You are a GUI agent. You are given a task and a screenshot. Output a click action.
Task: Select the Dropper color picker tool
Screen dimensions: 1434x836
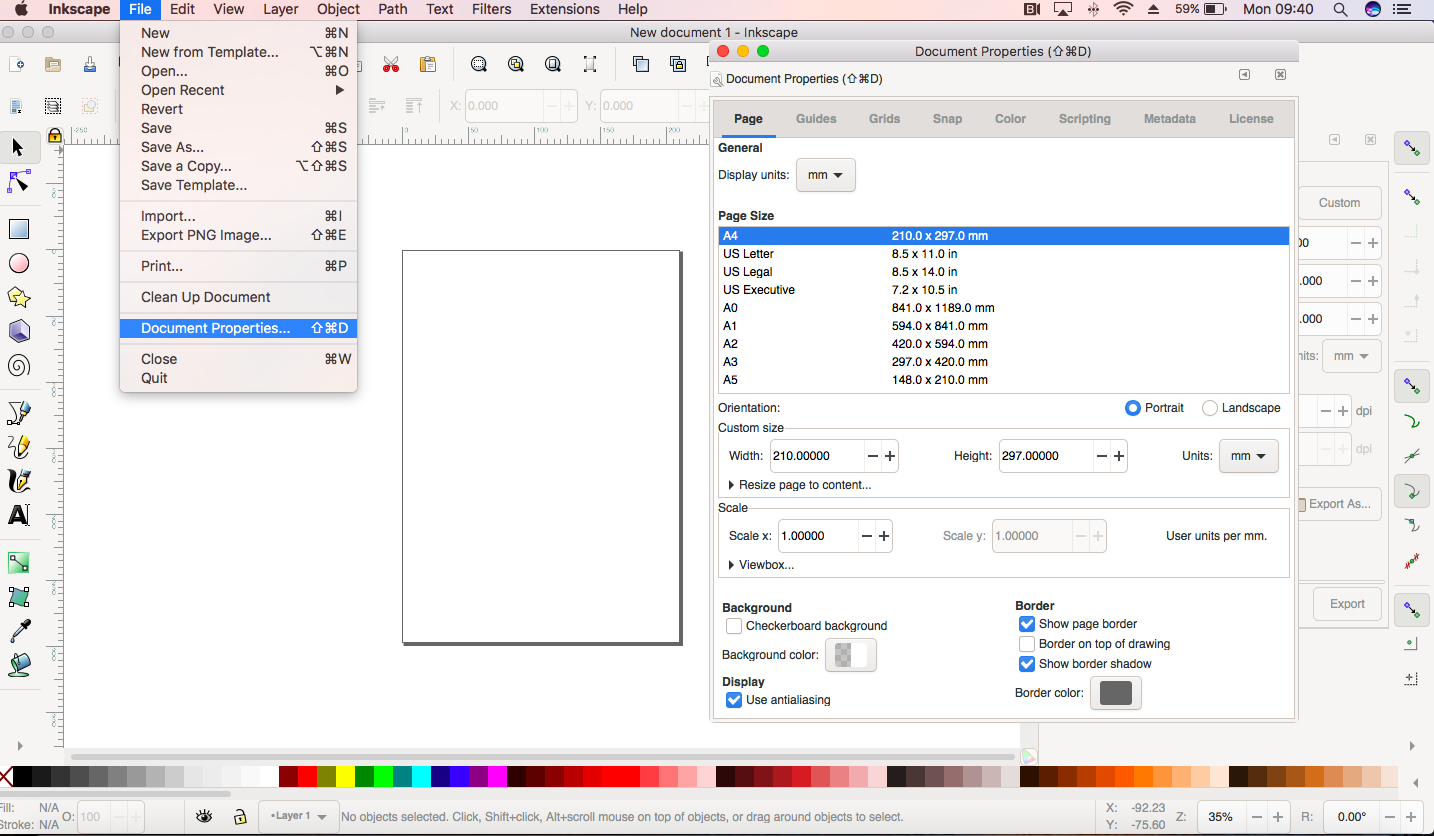pos(18,631)
